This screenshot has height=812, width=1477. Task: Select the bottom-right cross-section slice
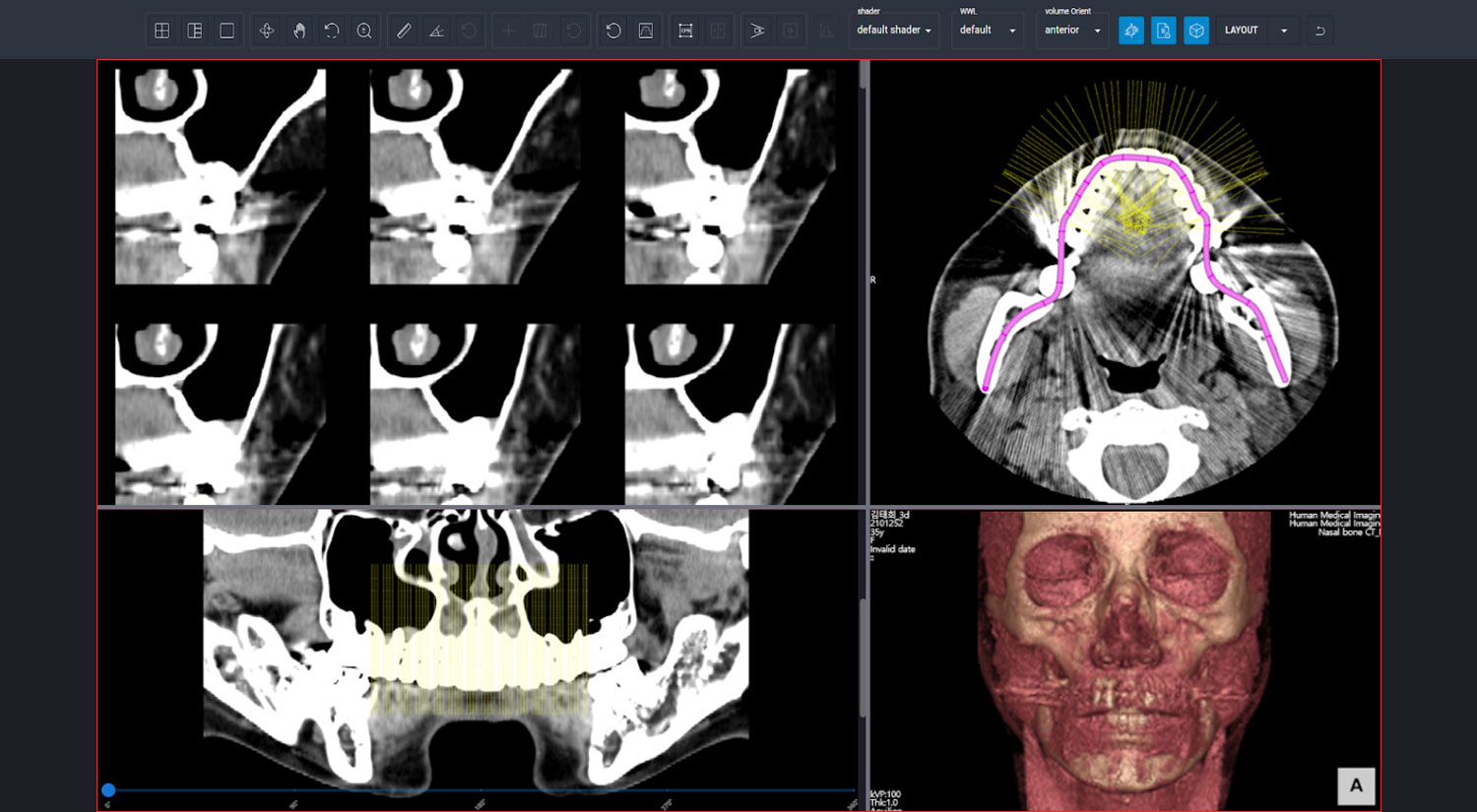click(730, 413)
